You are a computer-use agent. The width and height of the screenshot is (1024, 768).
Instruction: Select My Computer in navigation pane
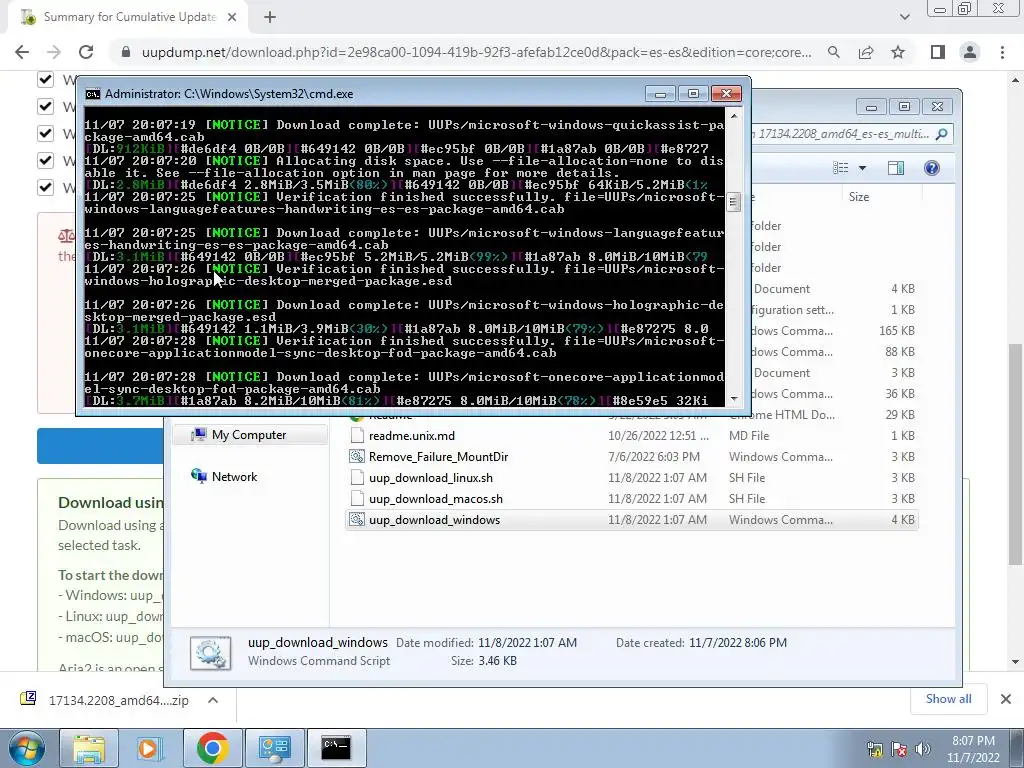[249, 435]
